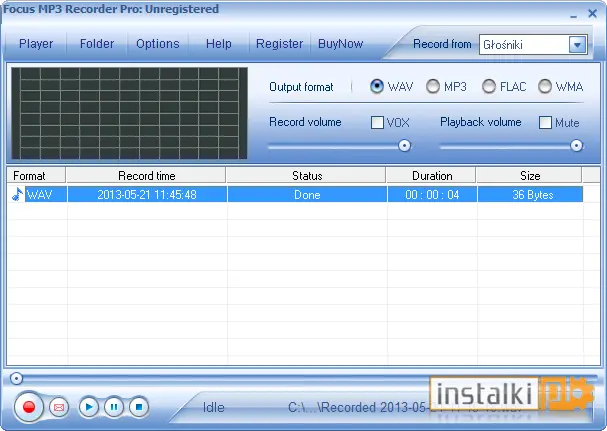Start recording with the red record button
The height and width of the screenshot is (431, 607).
tap(29, 407)
